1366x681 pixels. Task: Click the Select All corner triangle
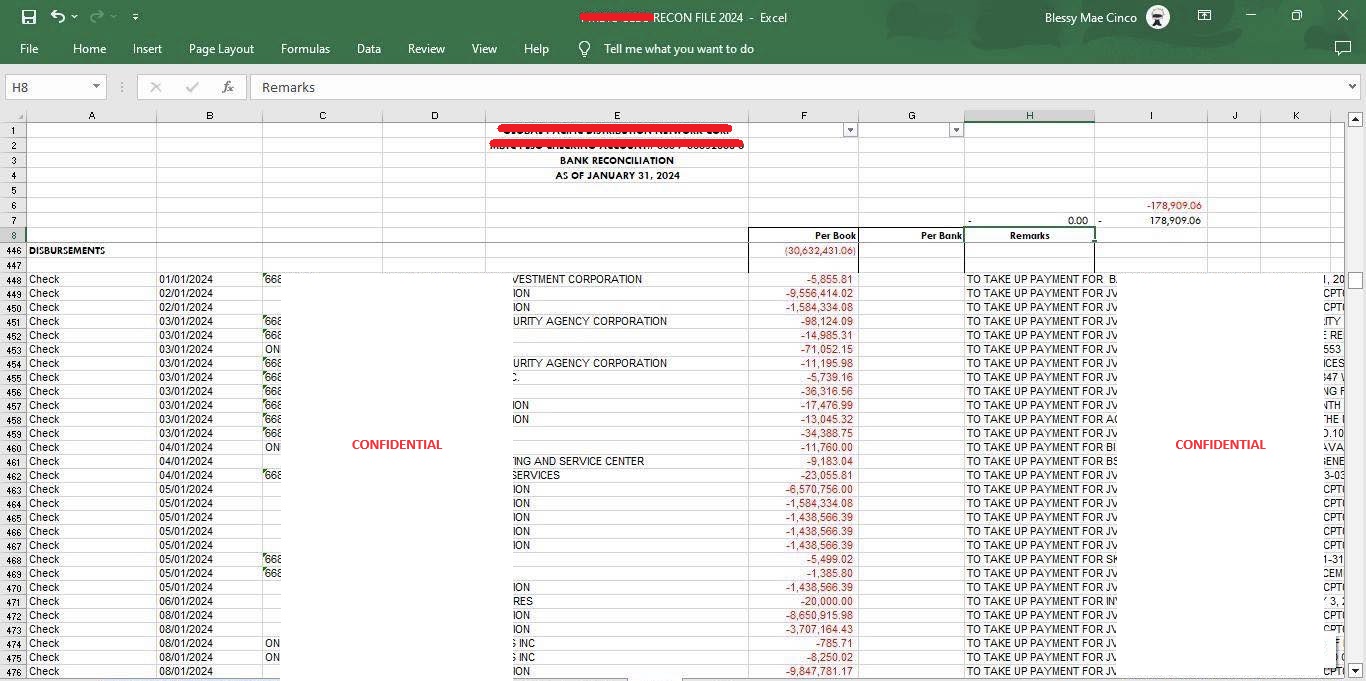coord(14,116)
